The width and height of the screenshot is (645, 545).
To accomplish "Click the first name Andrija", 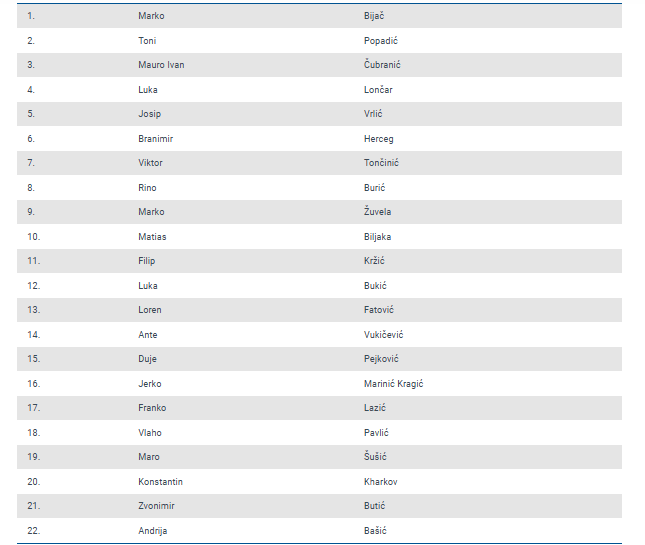I will click(x=153, y=531).
